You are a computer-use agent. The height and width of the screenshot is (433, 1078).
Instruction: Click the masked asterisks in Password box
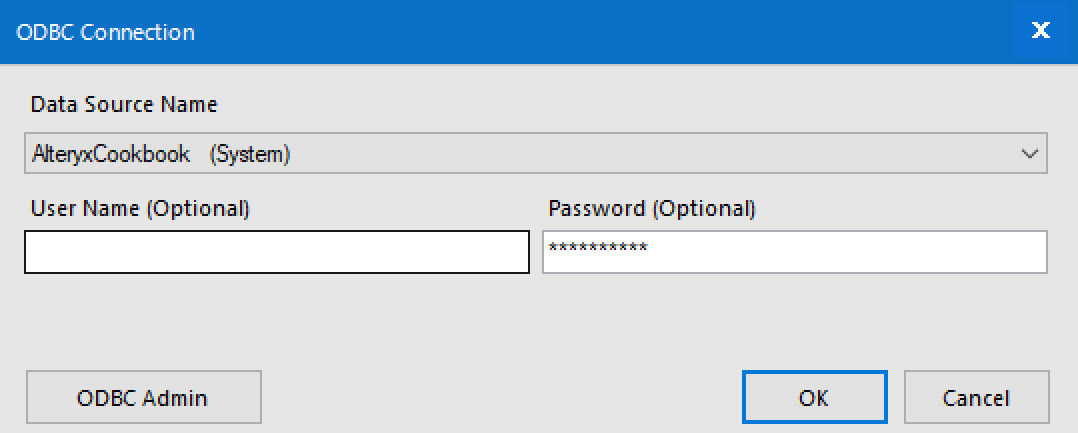click(597, 248)
